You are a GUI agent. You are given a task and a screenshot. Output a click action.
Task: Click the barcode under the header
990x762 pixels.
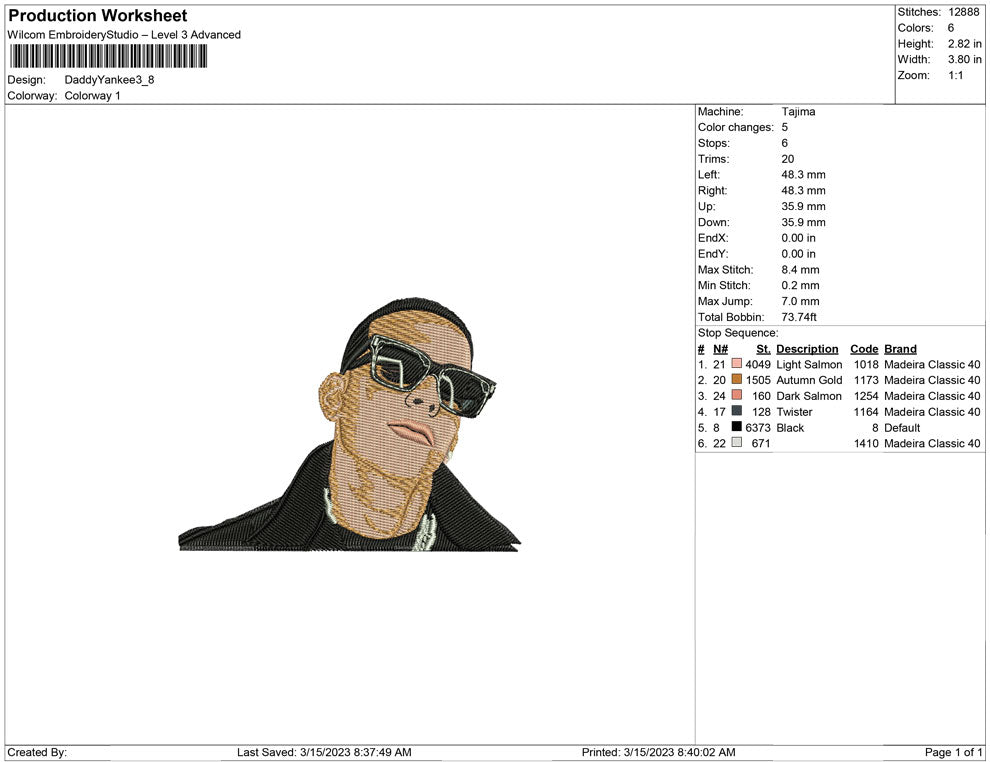(x=107, y=57)
